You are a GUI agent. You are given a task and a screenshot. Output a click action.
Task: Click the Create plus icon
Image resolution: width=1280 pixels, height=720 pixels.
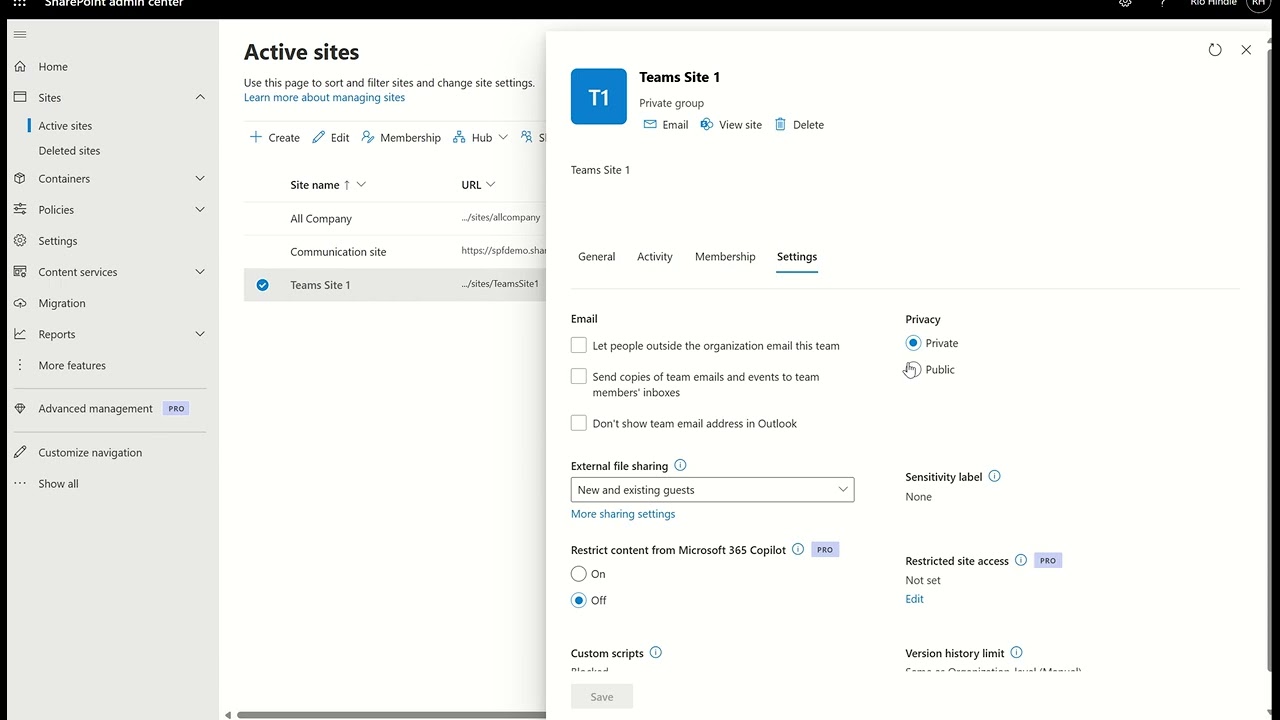tap(256, 137)
